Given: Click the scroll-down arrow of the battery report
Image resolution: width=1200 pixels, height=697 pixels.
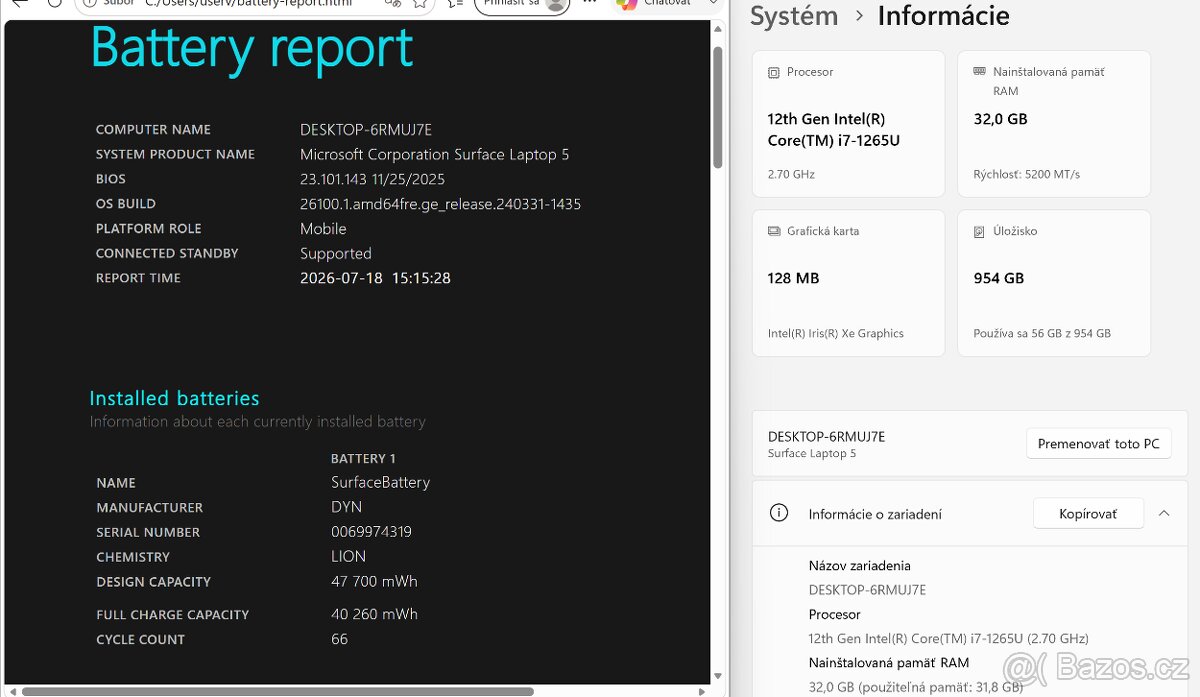Looking at the screenshot, I should coord(717,676).
